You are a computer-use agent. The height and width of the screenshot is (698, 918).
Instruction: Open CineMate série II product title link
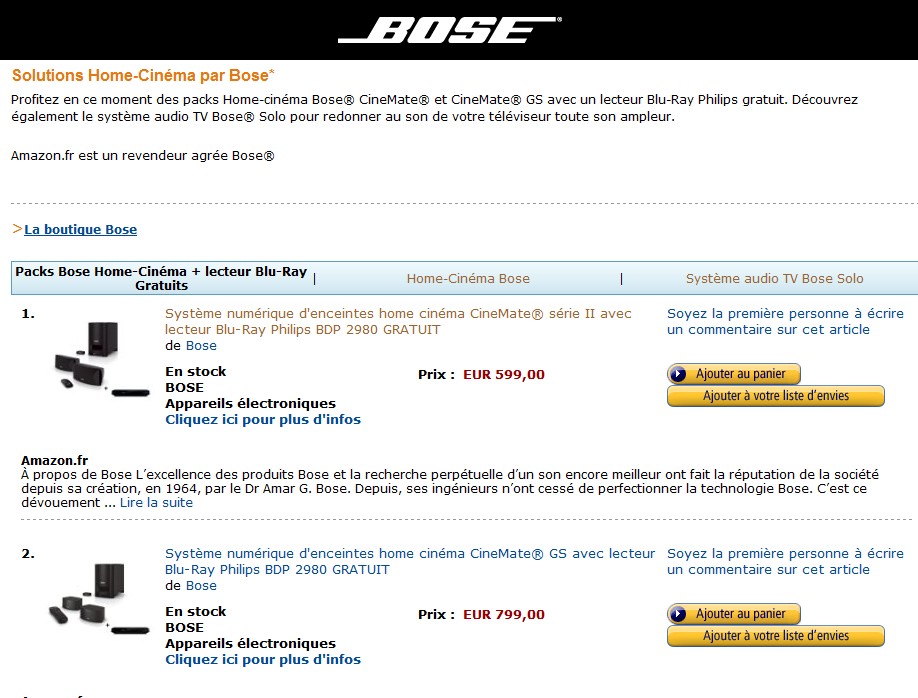pyautogui.click(x=398, y=321)
